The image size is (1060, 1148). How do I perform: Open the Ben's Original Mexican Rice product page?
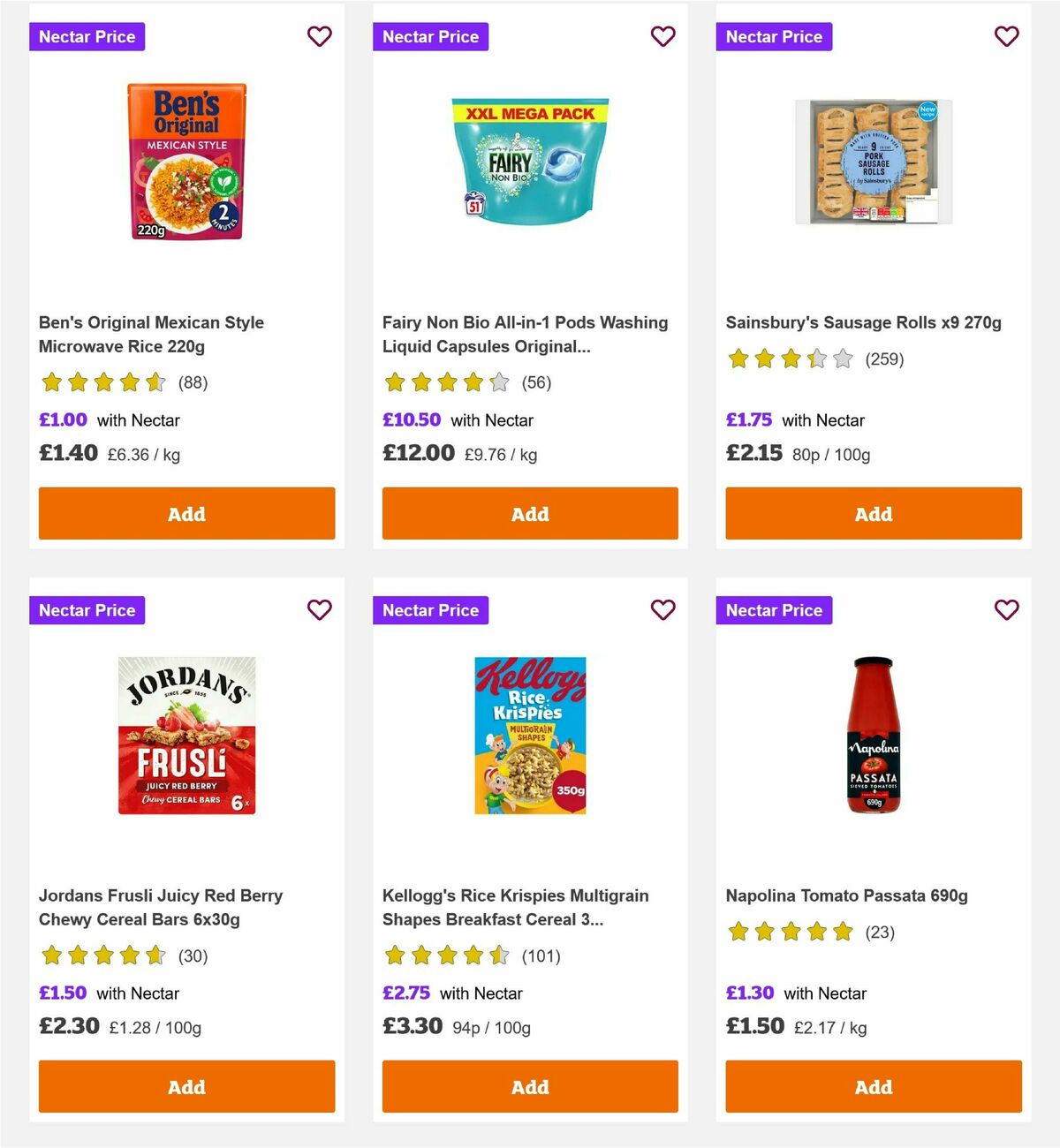point(151,334)
